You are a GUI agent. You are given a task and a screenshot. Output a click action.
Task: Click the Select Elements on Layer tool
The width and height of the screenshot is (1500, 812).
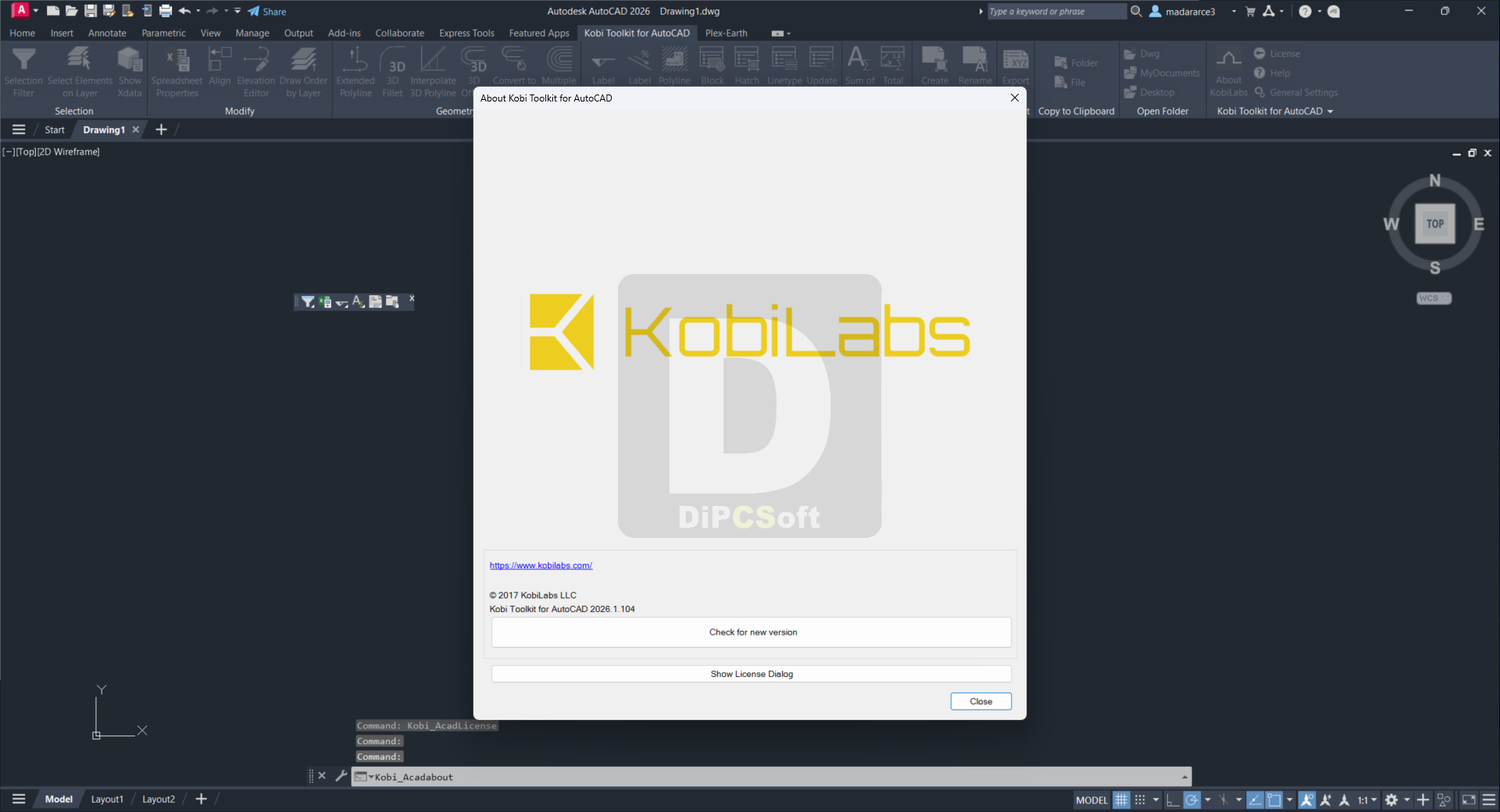pyautogui.click(x=80, y=72)
